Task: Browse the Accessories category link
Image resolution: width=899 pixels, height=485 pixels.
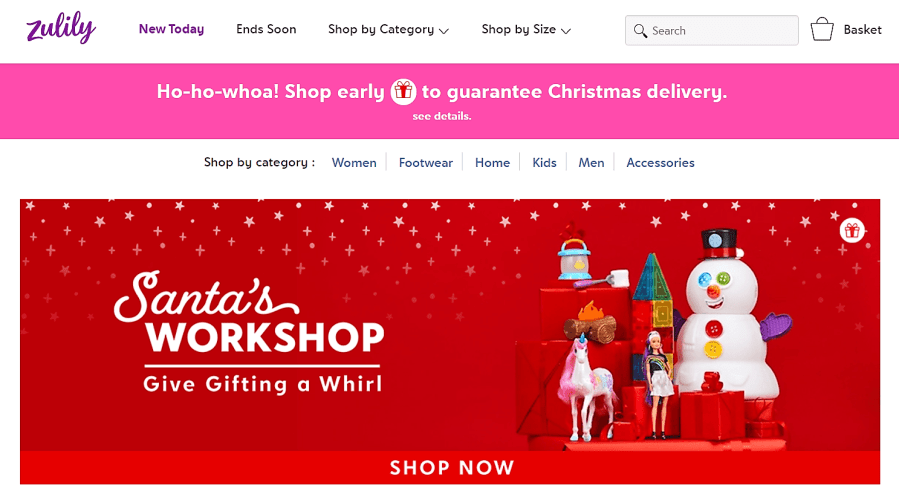Action: 660,163
